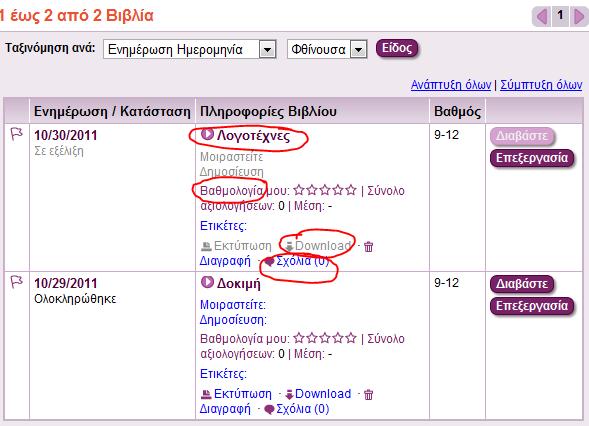This screenshot has height=426, width=589.
Task: Expand arrow icon beside Λογοτέχνες title
Action: click(x=207, y=134)
